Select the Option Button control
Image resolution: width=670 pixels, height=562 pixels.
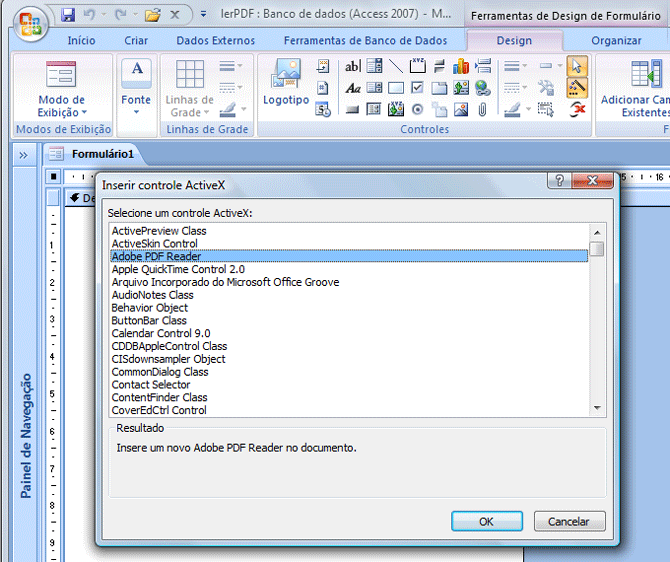[417, 110]
